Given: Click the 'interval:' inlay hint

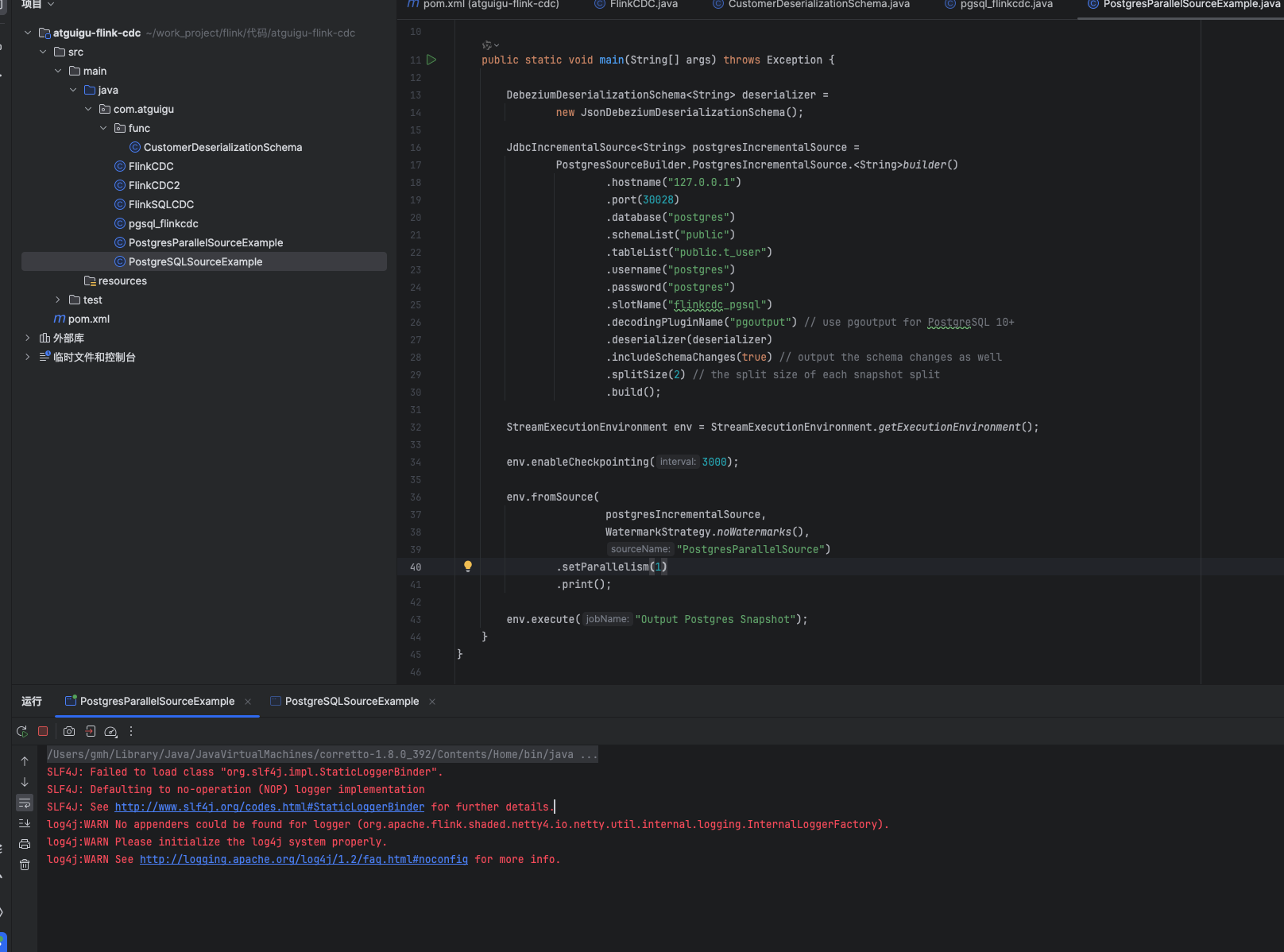Looking at the screenshot, I should (678, 462).
